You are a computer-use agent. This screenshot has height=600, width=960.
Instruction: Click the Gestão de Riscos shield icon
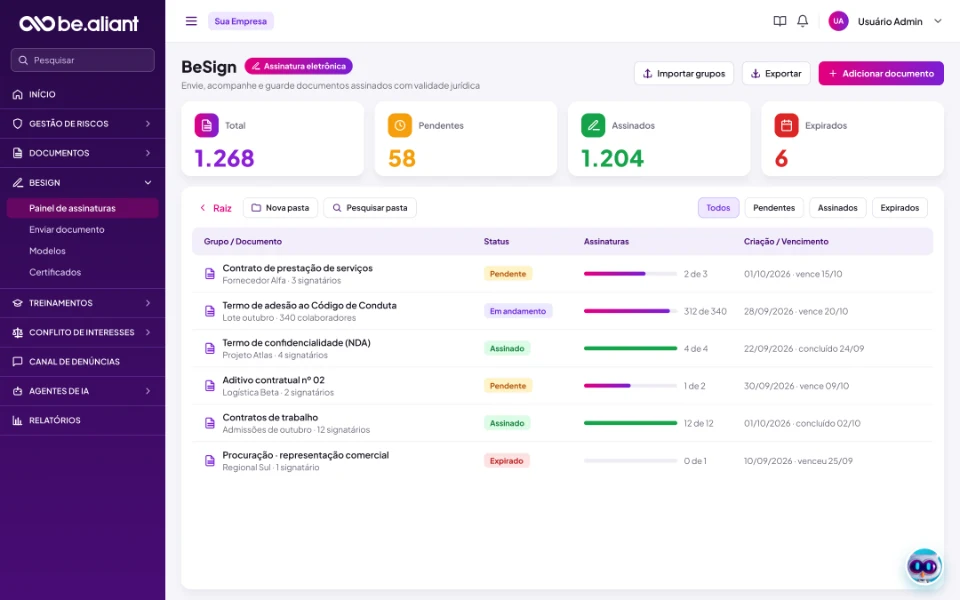coord(17,124)
